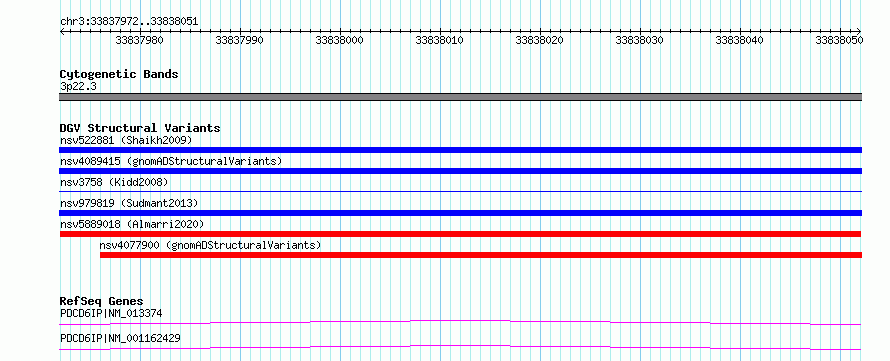This screenshot has height=361, width=890.
Task: Open the DGV Structural Variants track title
Action: pyautogui.click(x=140, y=128)
